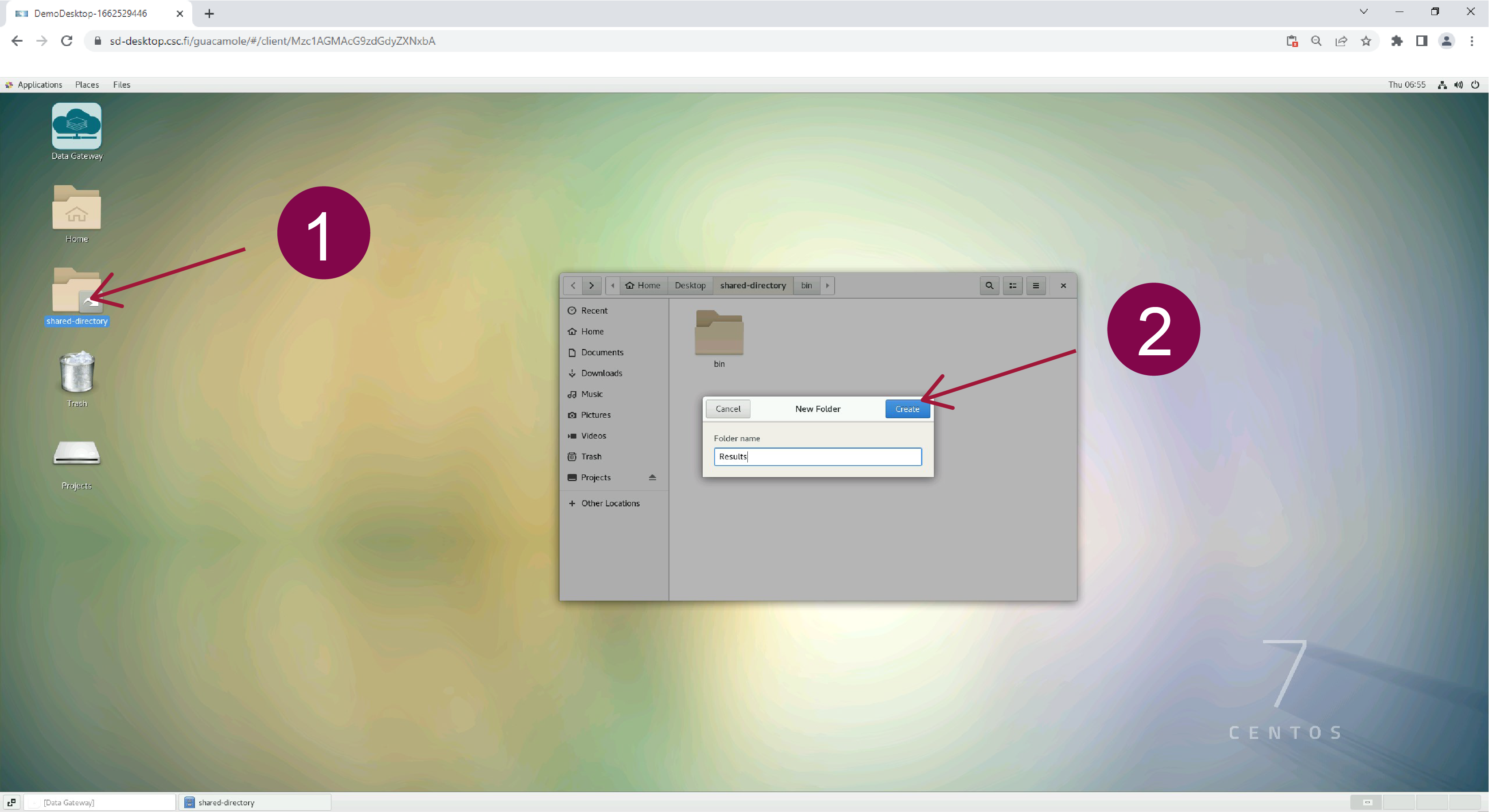Open Videos in the sidebar
The width and height of the screenshot is (1489, 812).
pos(614,435)
